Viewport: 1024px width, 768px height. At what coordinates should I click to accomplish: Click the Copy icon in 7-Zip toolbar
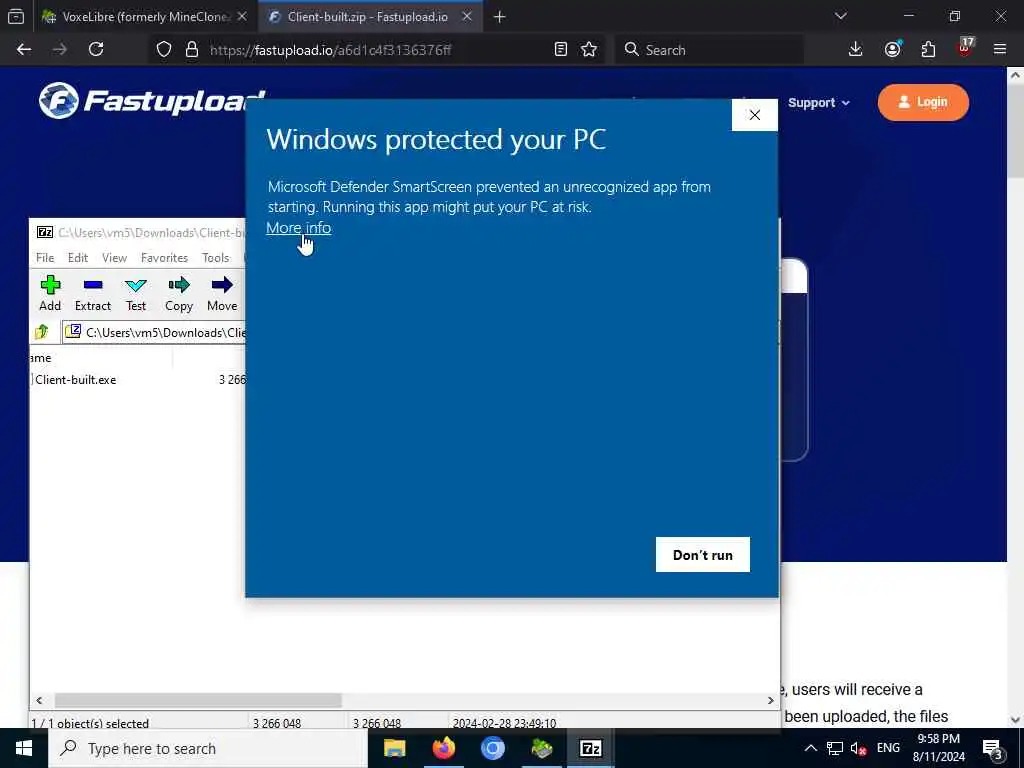(179, 293)
